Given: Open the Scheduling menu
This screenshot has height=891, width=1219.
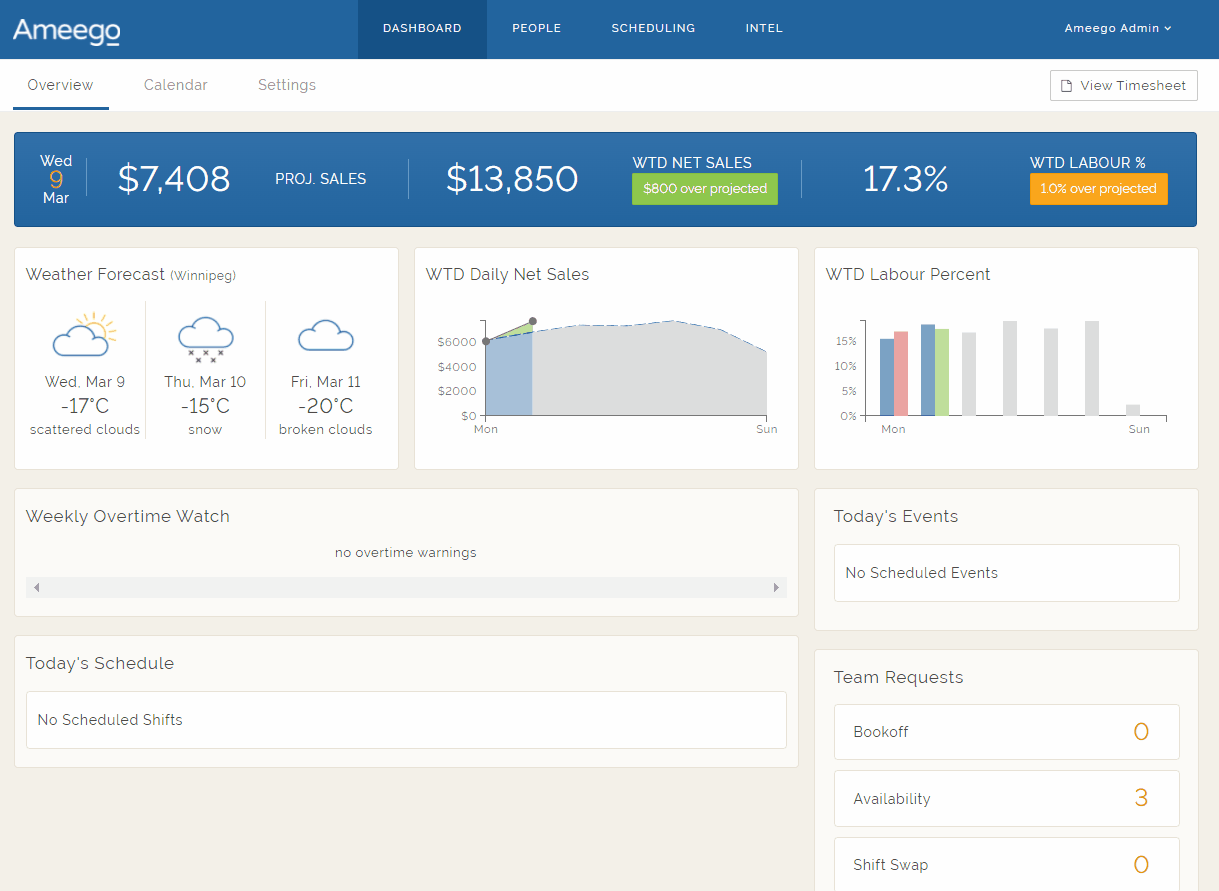Looking at the screenshot, I should pos(653,29).
